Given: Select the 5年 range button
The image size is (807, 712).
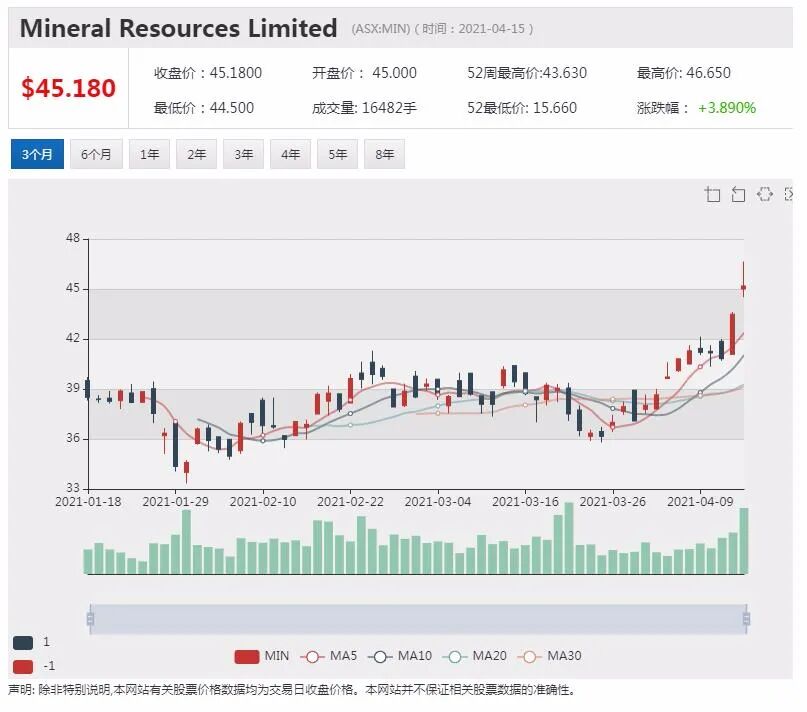Looking at the screenshot, I should pyautogui.click(x=338, y=154).
